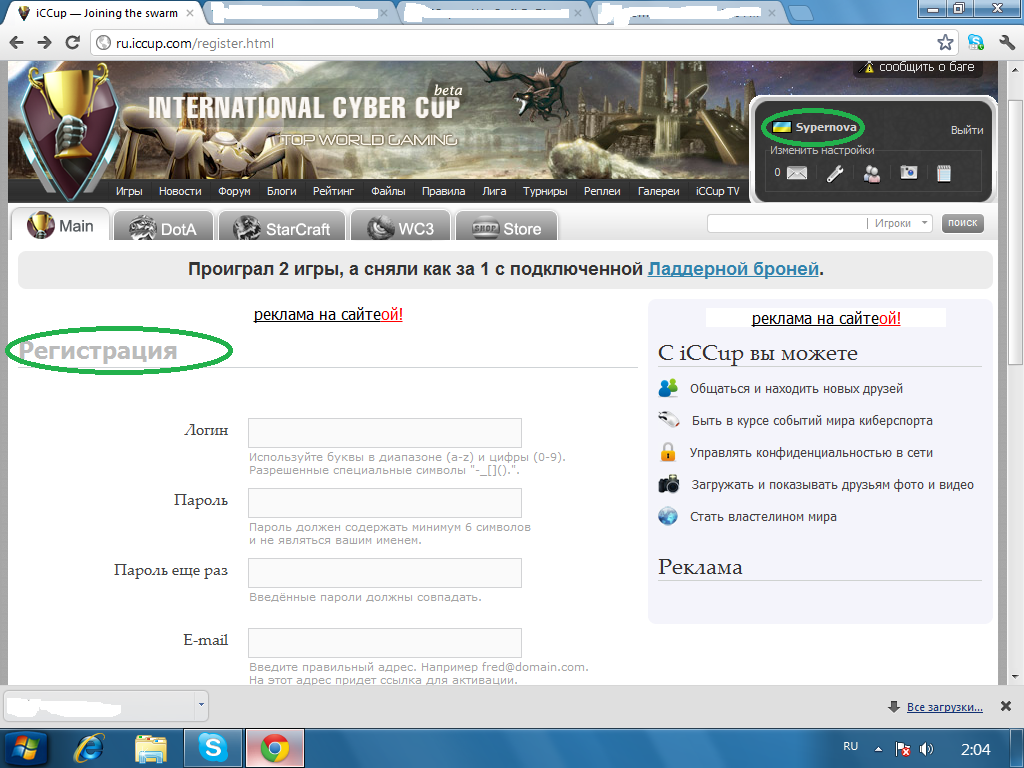Open the Правила menu item
The width and height of the screenshot is (1024, 768).
[x=443, y=191]
